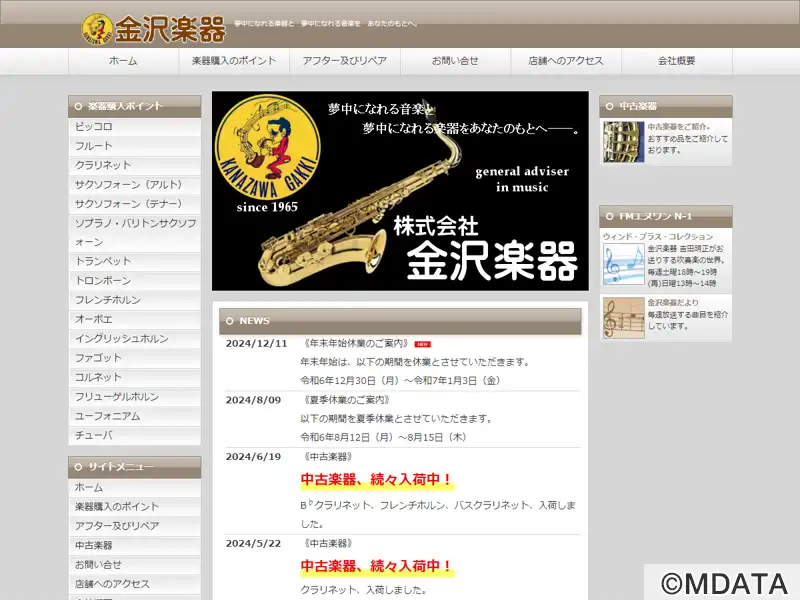Open the 中古楽器 saxophone thumbnail
This screenshot has width=800, height=600.
coord(623,142)
